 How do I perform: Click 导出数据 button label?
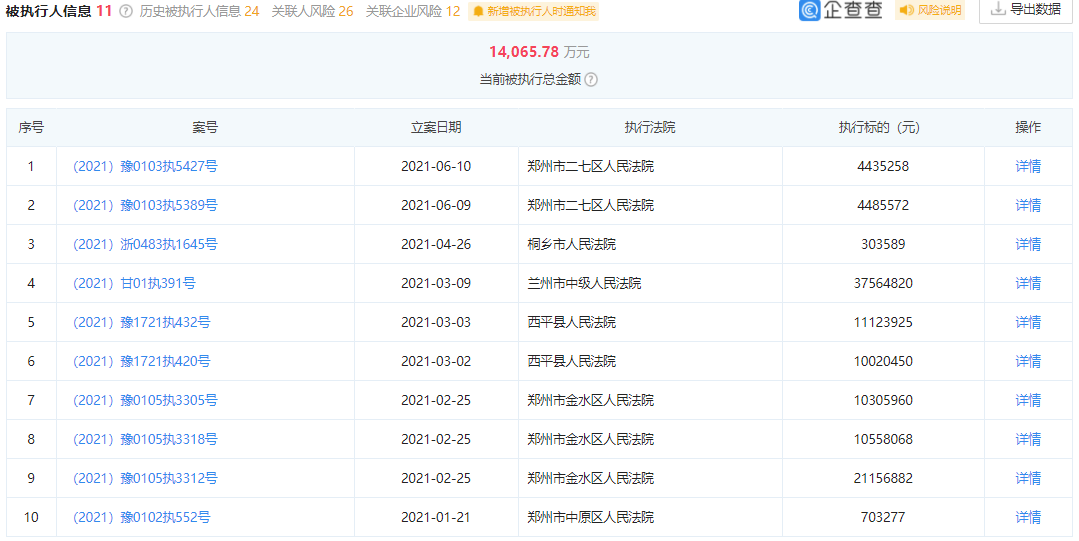coord(1036,9)
